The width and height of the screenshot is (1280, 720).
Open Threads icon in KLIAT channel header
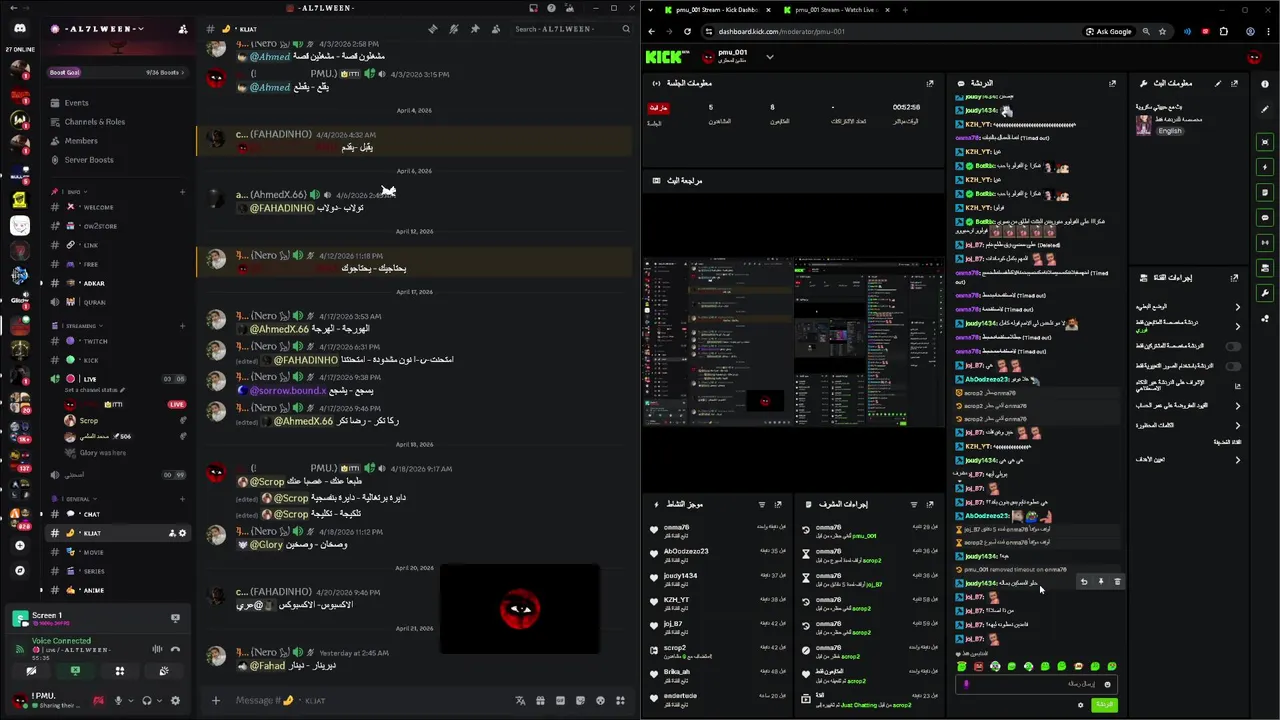tap(433, 29)
